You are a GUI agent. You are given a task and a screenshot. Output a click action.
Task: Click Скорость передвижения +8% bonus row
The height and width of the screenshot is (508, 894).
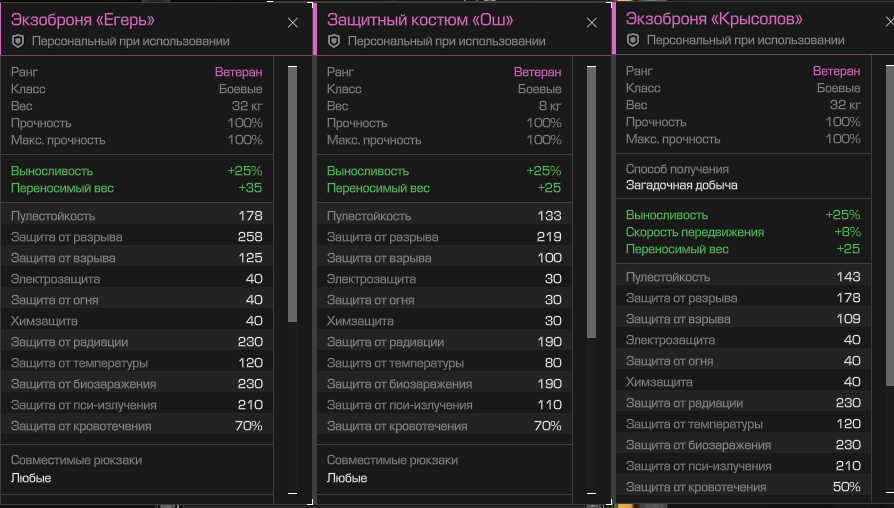tap(742, 231)
